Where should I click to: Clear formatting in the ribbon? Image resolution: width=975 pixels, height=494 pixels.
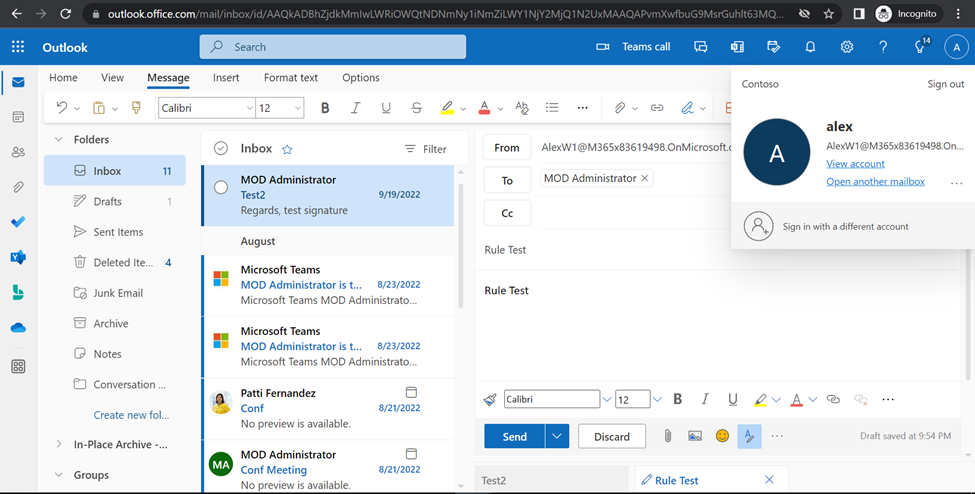click(522, 108)
